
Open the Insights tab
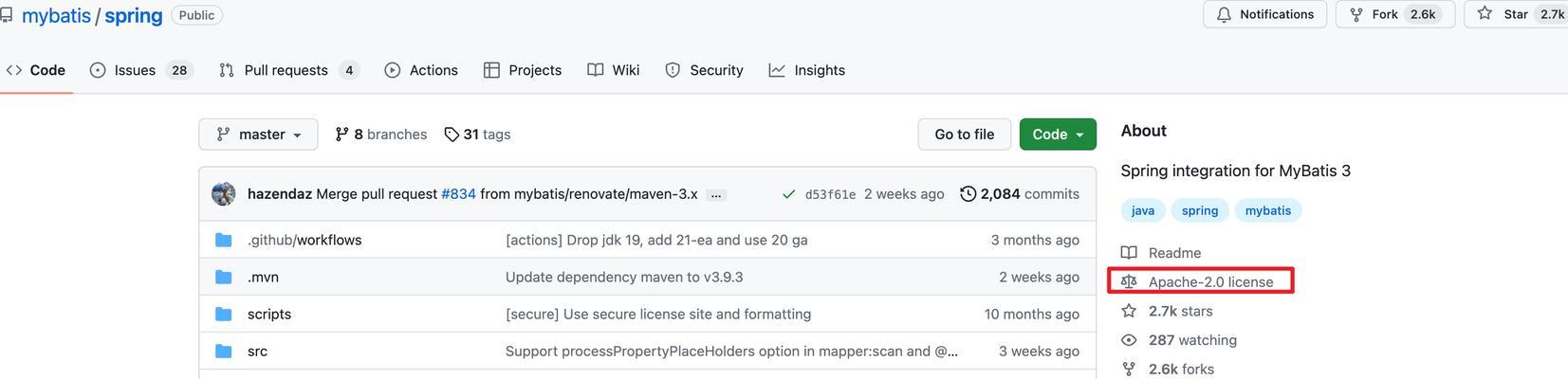(x=807, y=70)
